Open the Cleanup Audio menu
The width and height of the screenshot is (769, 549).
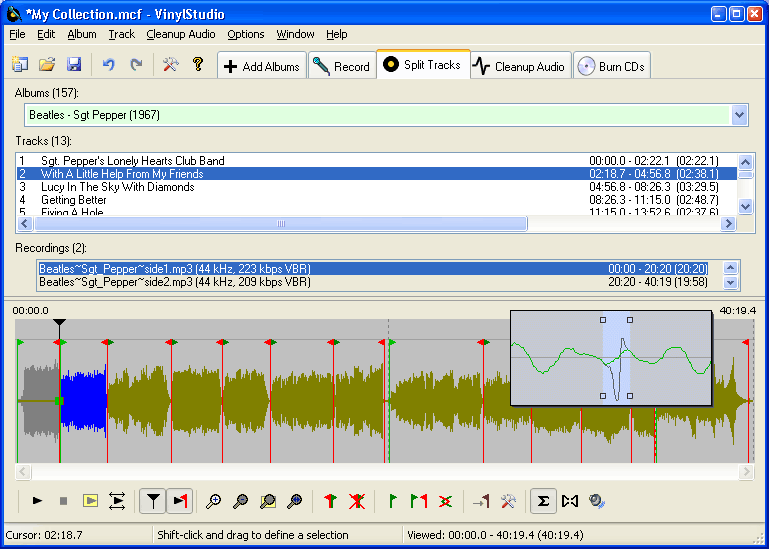click(181, 34)
